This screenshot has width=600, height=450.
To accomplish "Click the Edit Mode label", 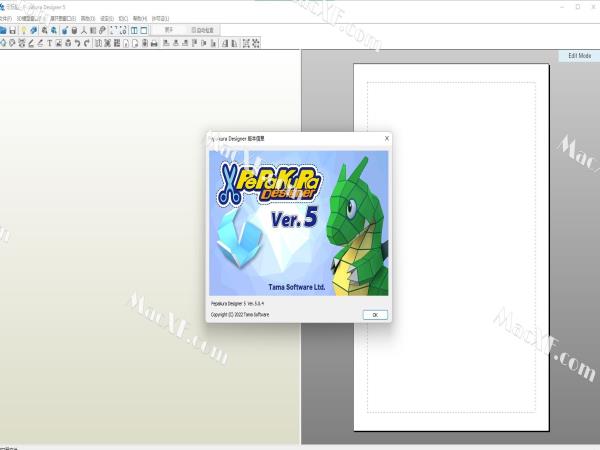I will click(x=579, y=56).
